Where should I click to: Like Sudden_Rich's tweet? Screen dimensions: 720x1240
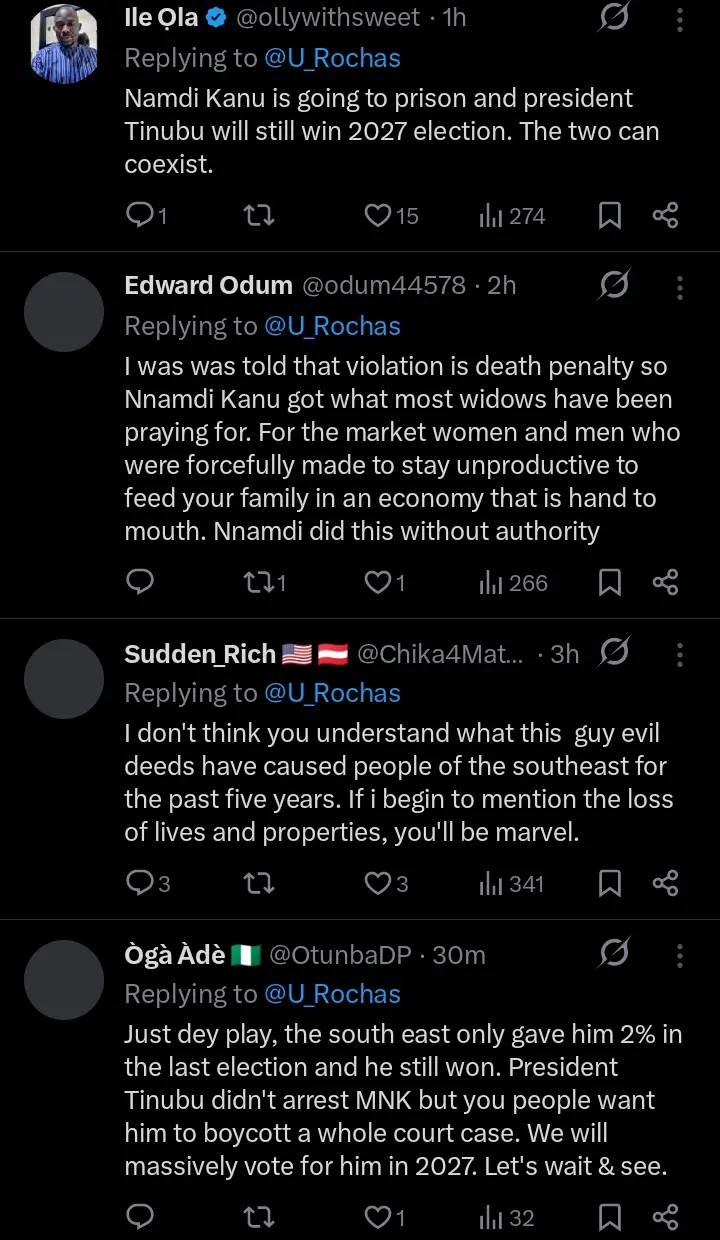coord(378,883)
